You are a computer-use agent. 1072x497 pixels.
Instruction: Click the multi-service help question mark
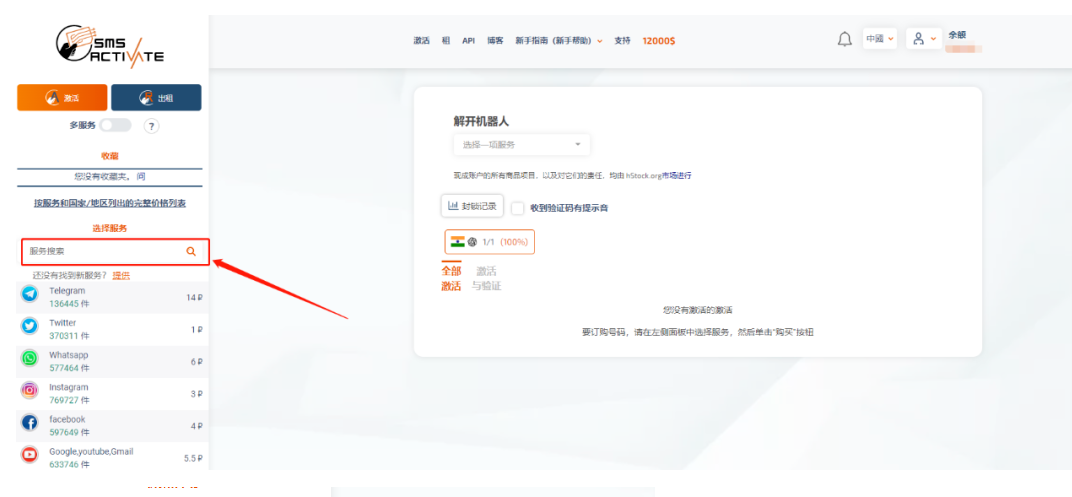tap(152, 126)
